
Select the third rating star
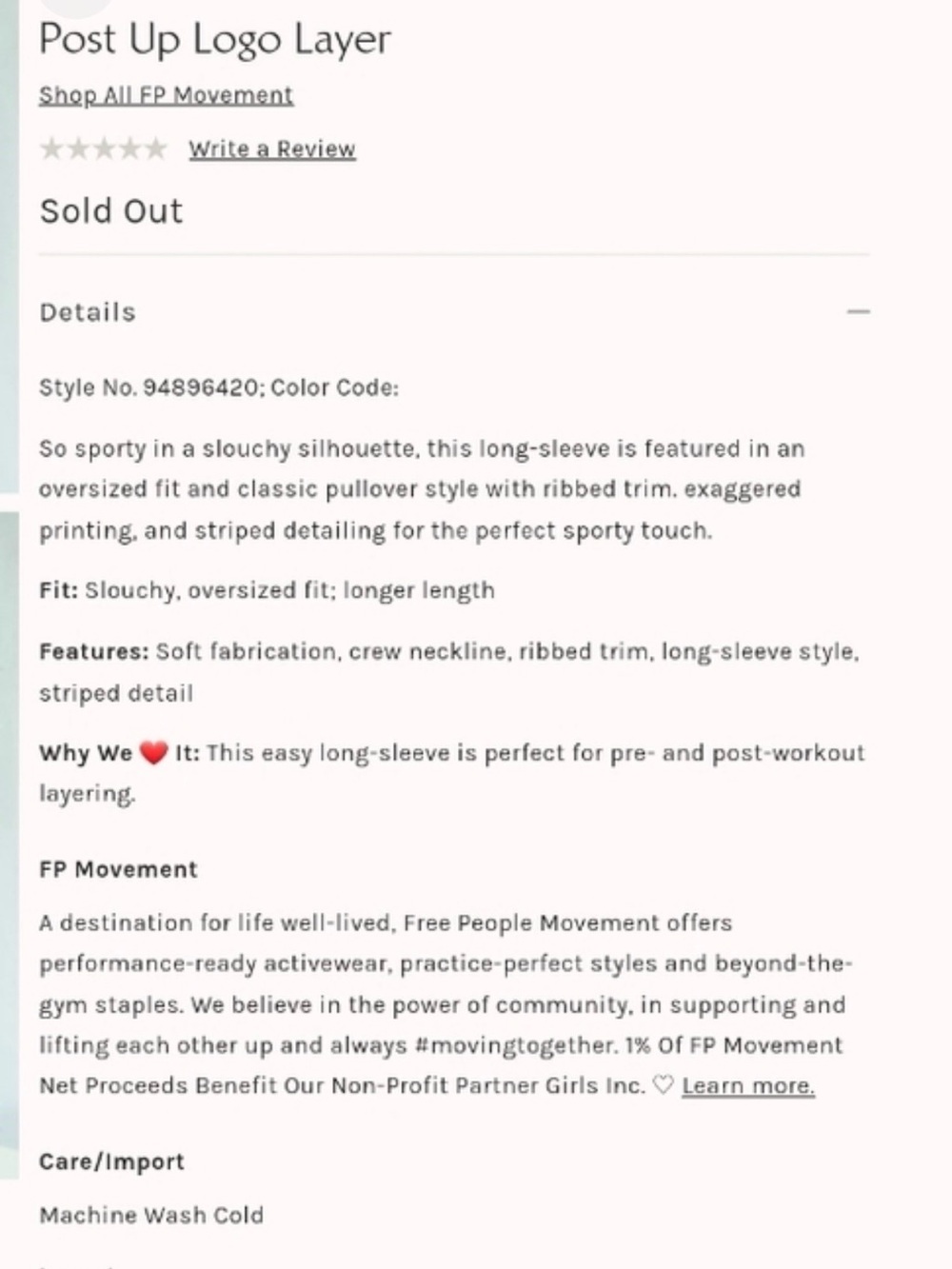point(103,149)
